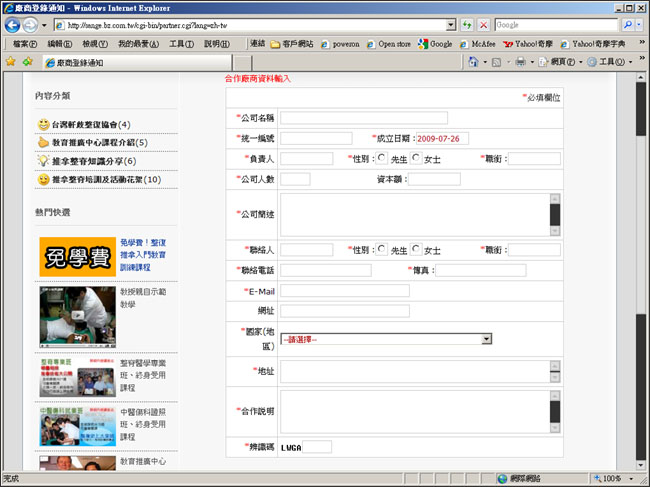
Task: Open the 我的最愛(A) menu
Action: (x=138, y=44)
